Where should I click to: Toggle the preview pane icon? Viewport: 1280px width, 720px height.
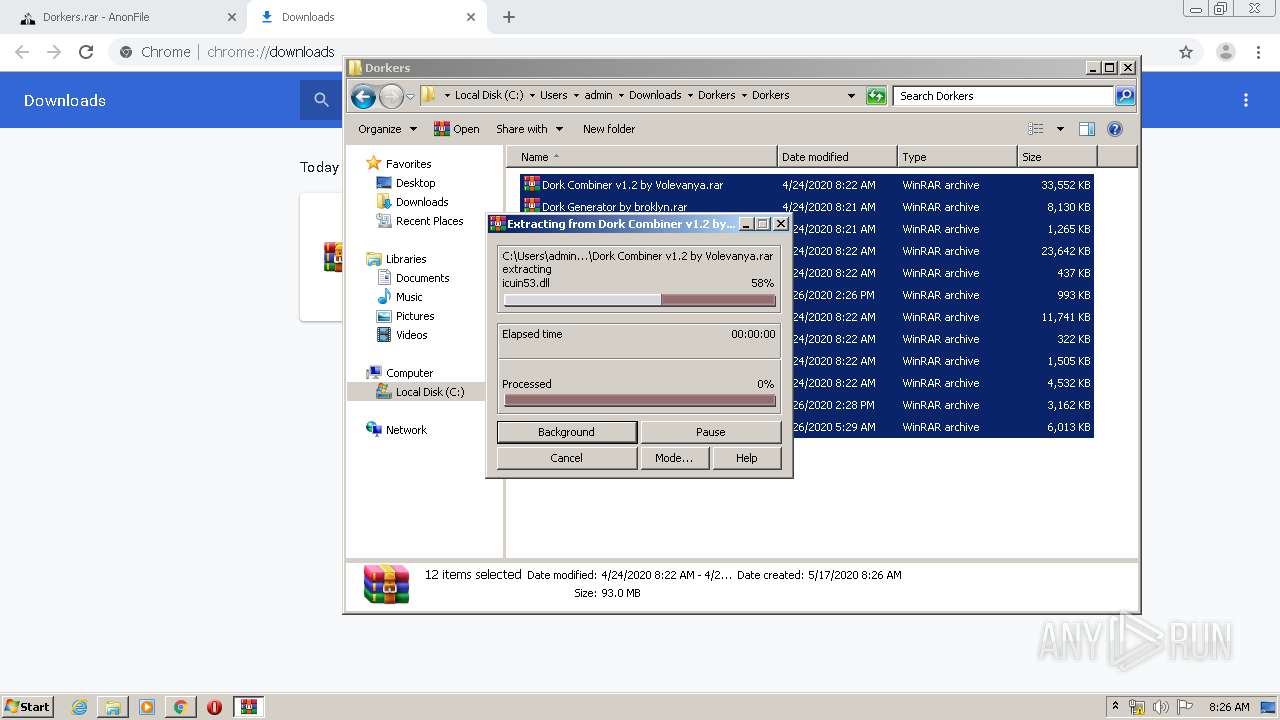pos(1087,129)
